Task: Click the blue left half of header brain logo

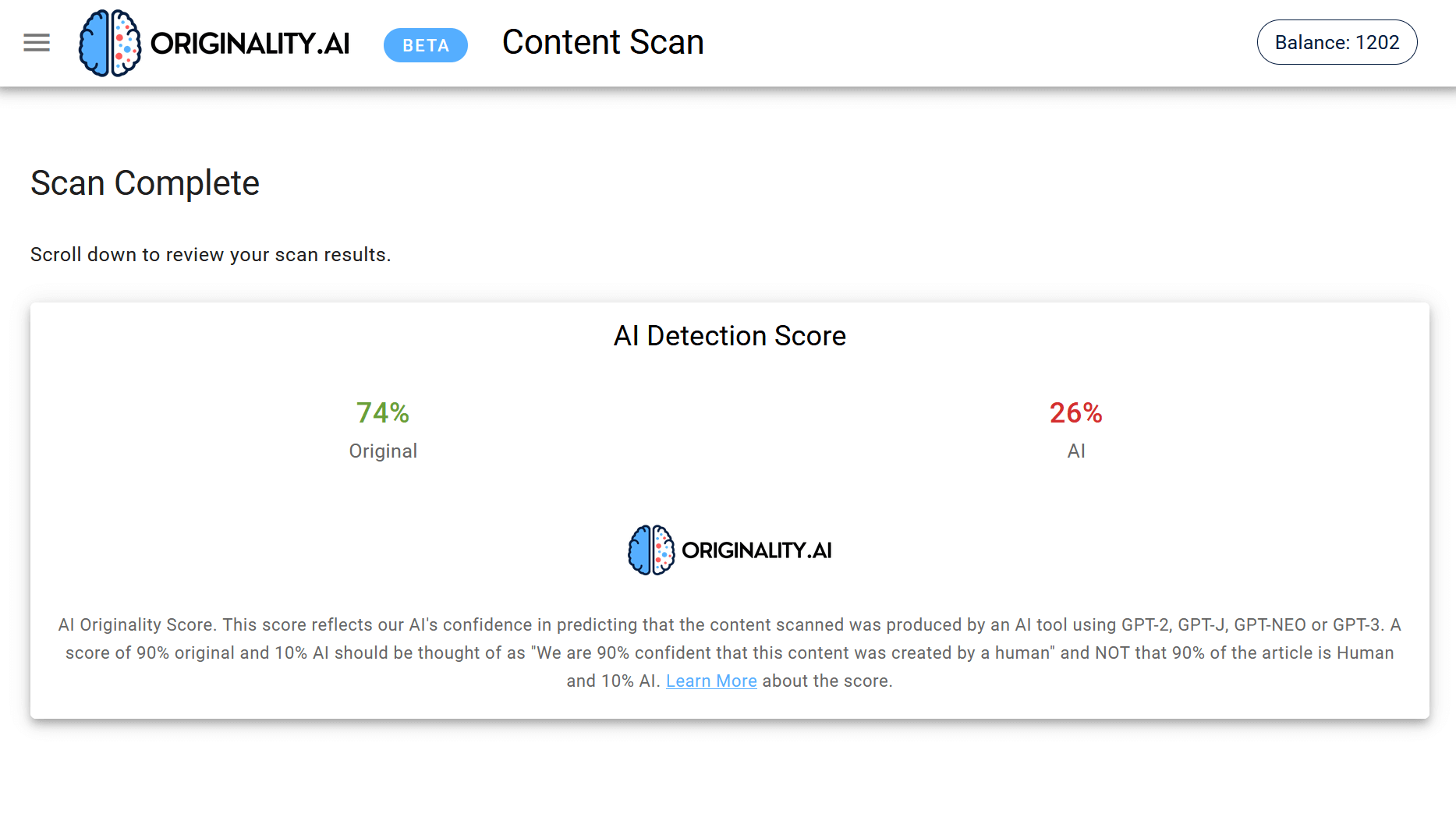Action: click(94, 44)
